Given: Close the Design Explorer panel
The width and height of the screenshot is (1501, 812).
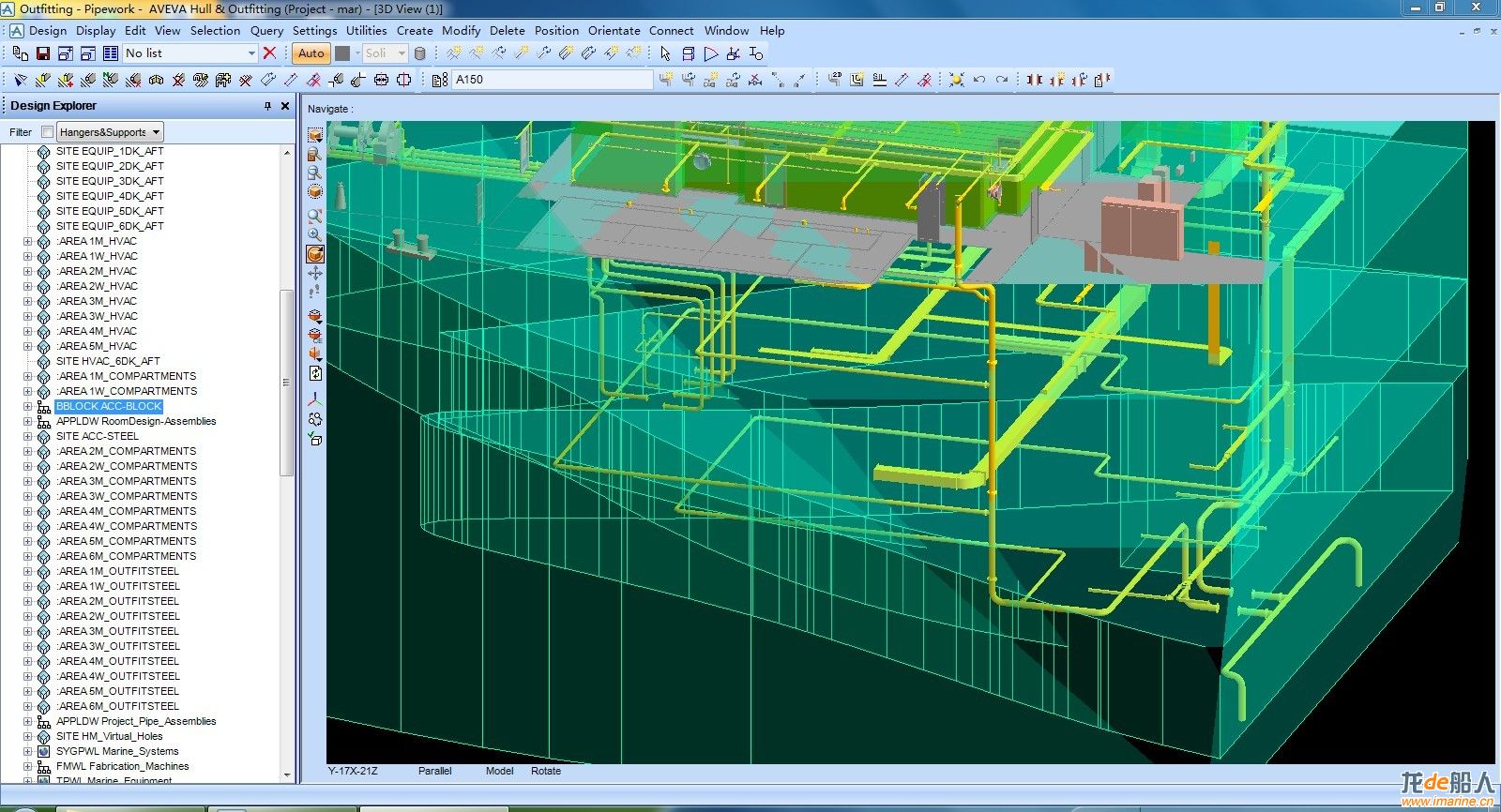Looking at the screenshot, I should 285,106.
